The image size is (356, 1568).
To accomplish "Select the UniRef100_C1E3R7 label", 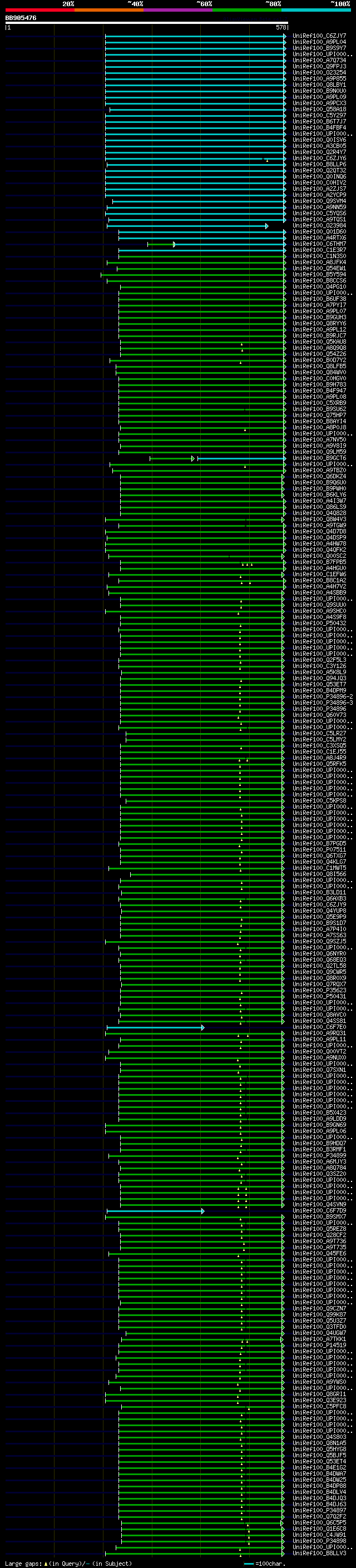I will [319, 250].
